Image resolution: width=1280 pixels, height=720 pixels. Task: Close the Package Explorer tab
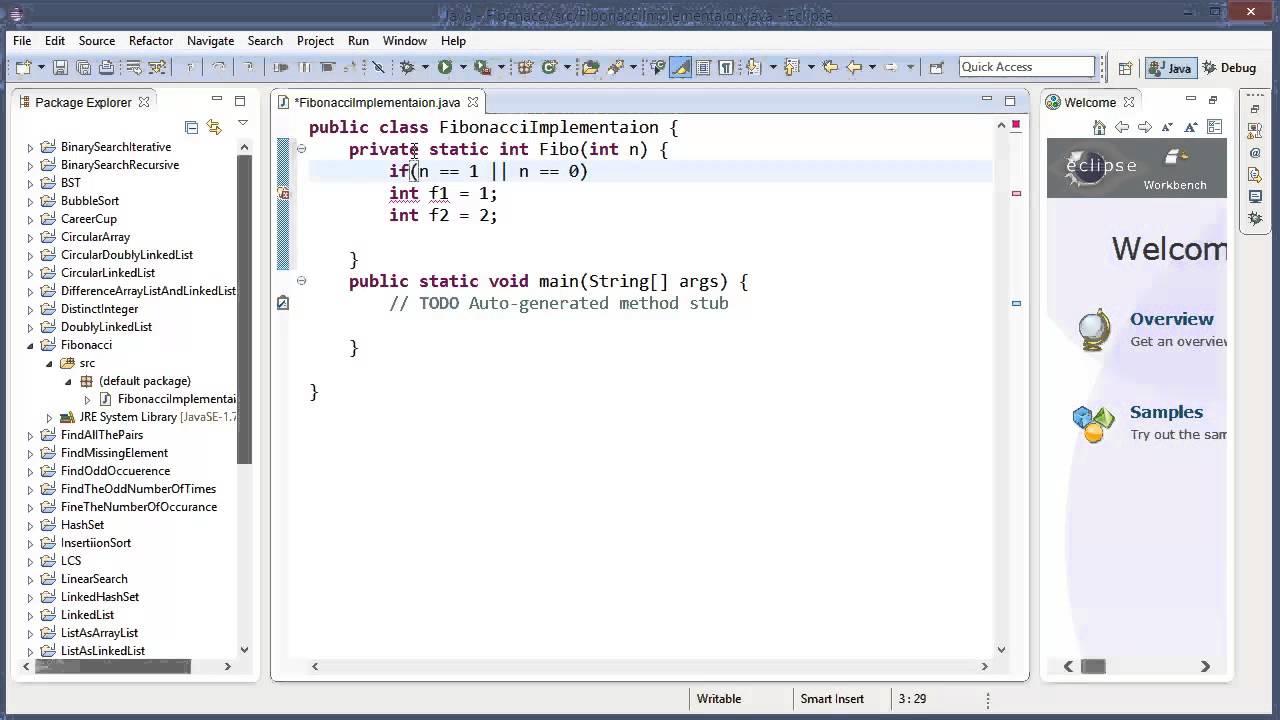[144, 102]
